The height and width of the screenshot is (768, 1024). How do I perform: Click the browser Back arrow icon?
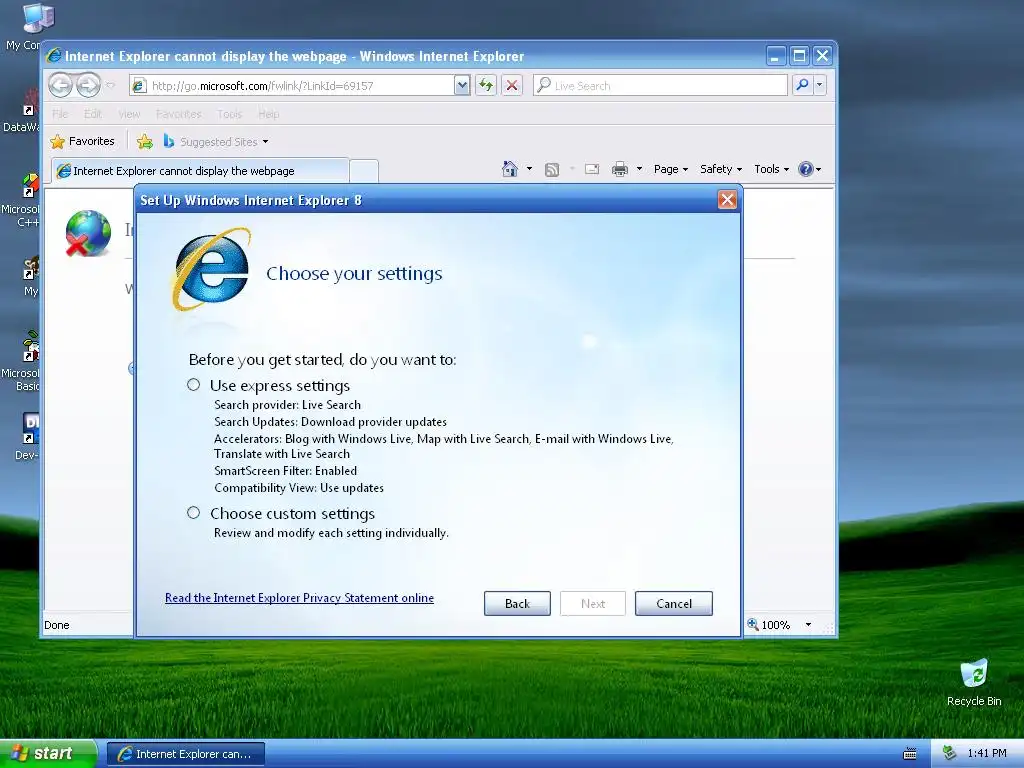[x=60, y=85]
